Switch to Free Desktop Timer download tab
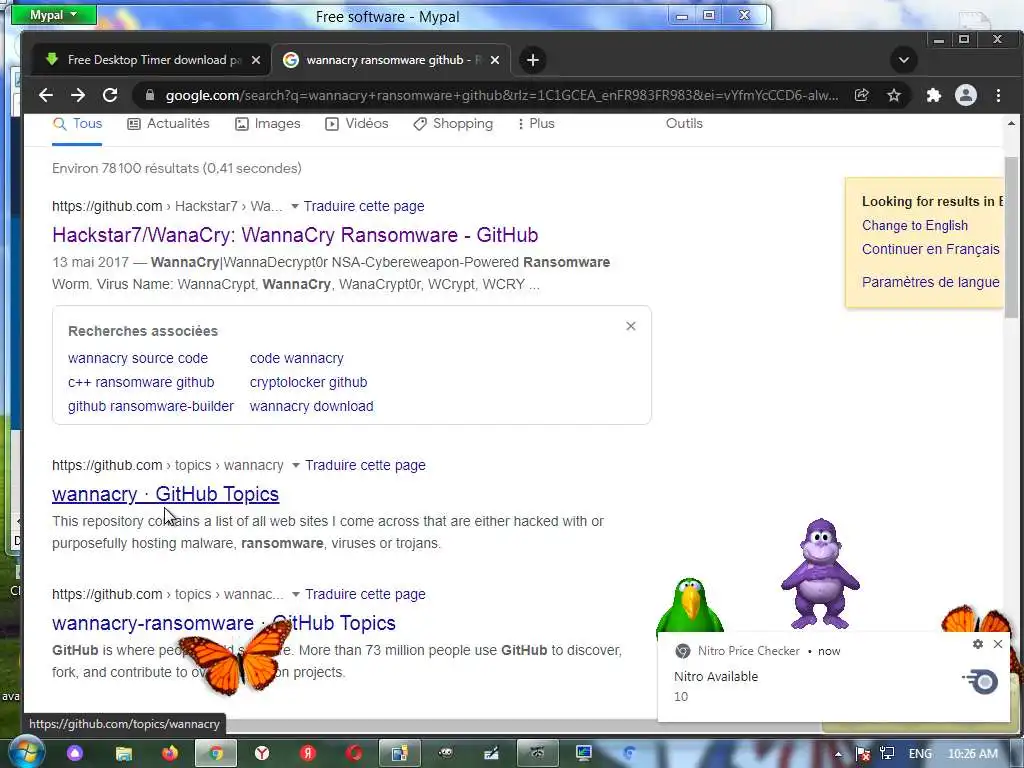Screen dimensions: 1024x768 150,60
